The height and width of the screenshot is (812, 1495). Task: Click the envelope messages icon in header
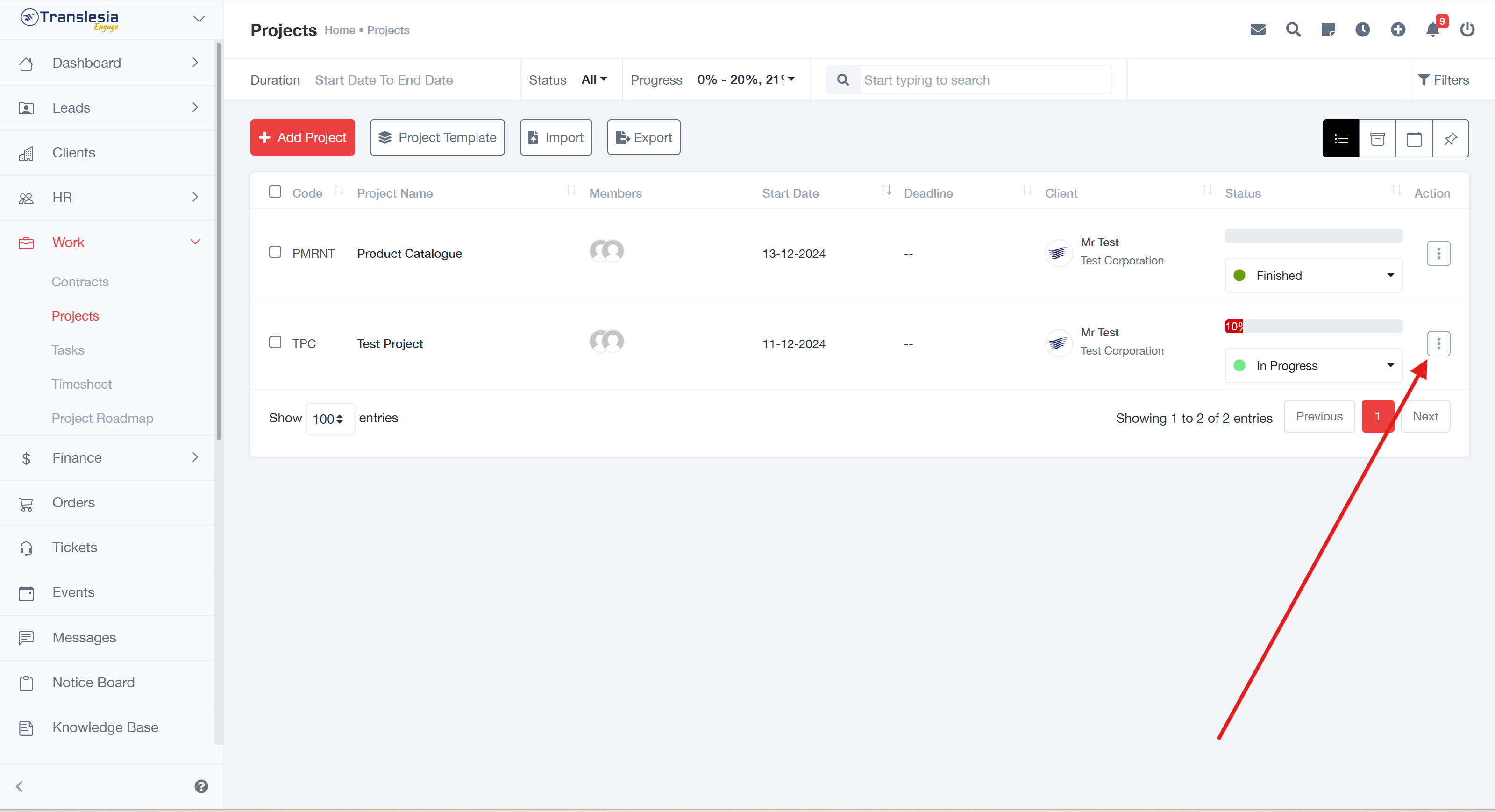coord(1258,29)
